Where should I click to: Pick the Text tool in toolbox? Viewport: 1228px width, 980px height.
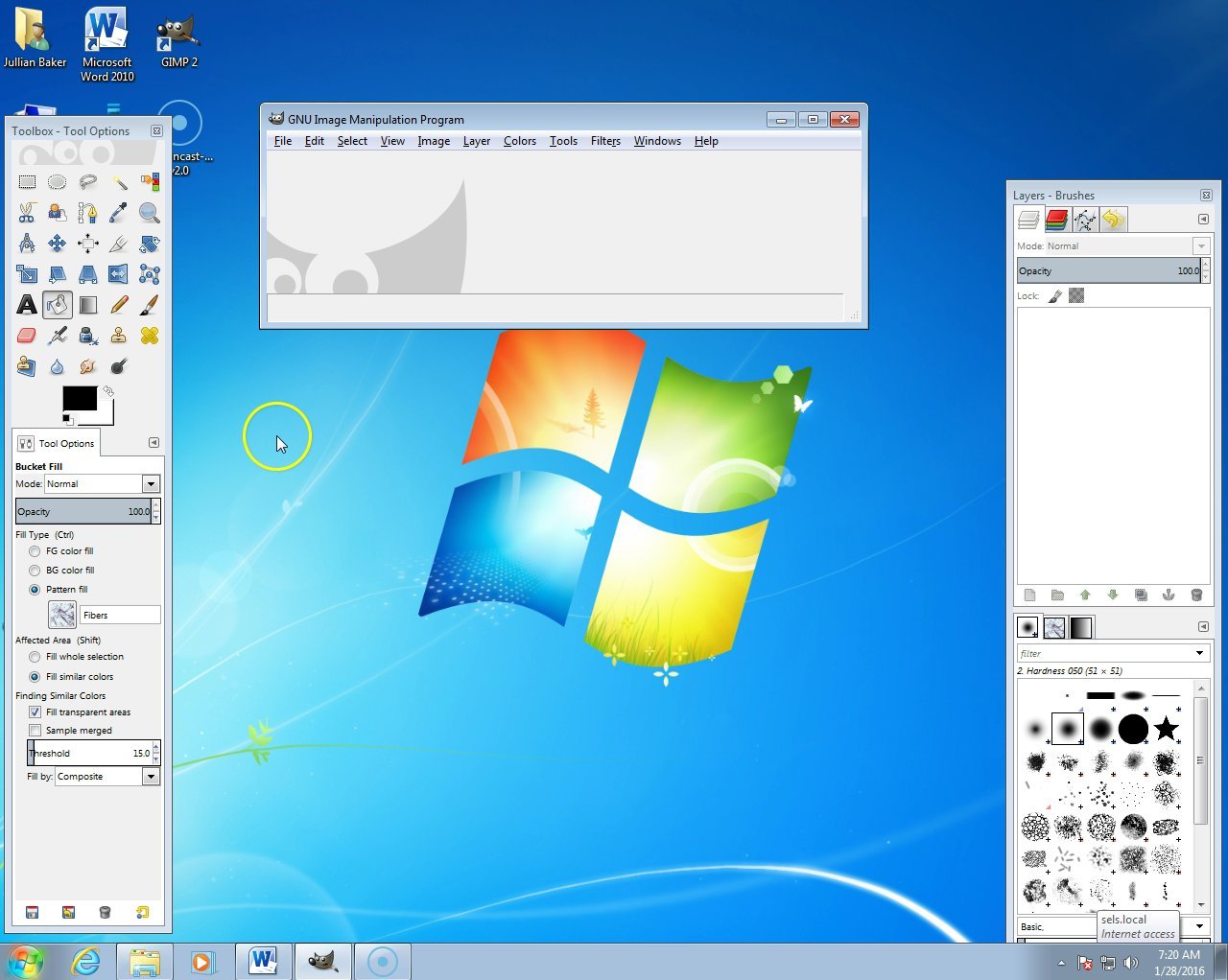click(x=27, y=305)
